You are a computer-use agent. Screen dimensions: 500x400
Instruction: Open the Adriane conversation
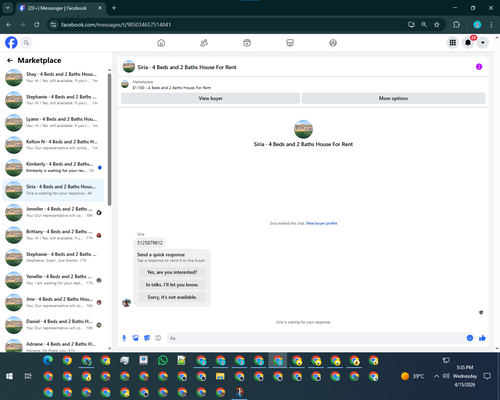tap(53, 346)
